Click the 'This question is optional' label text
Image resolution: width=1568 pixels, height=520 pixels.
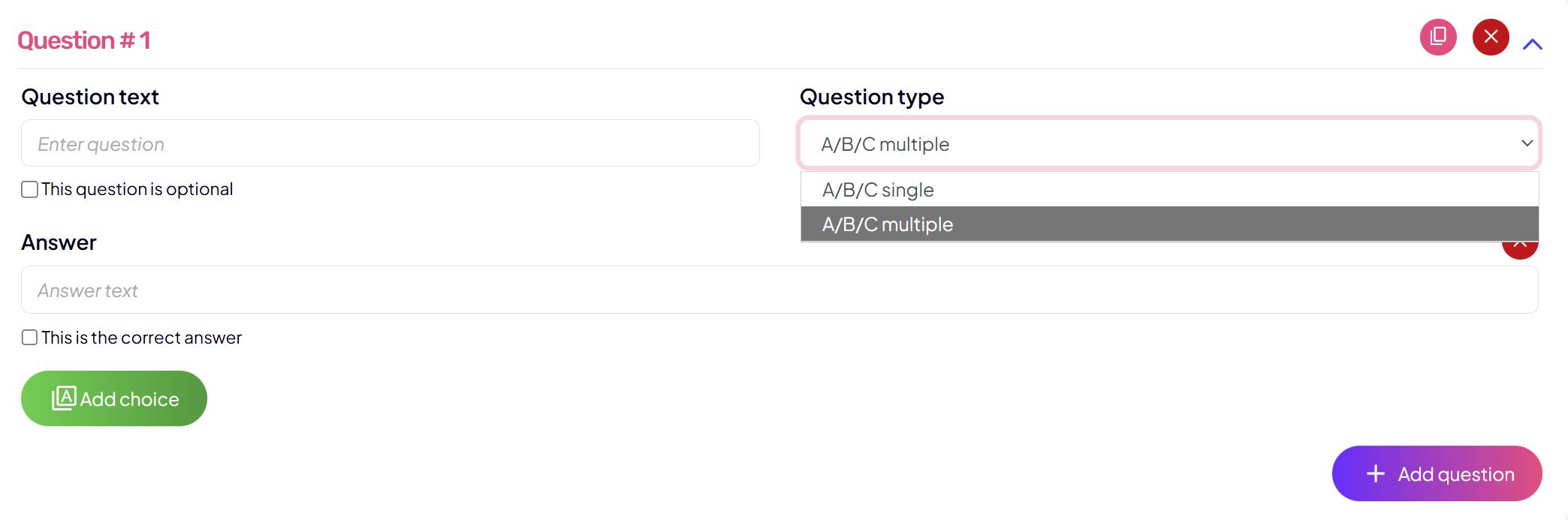click(137, 189)
